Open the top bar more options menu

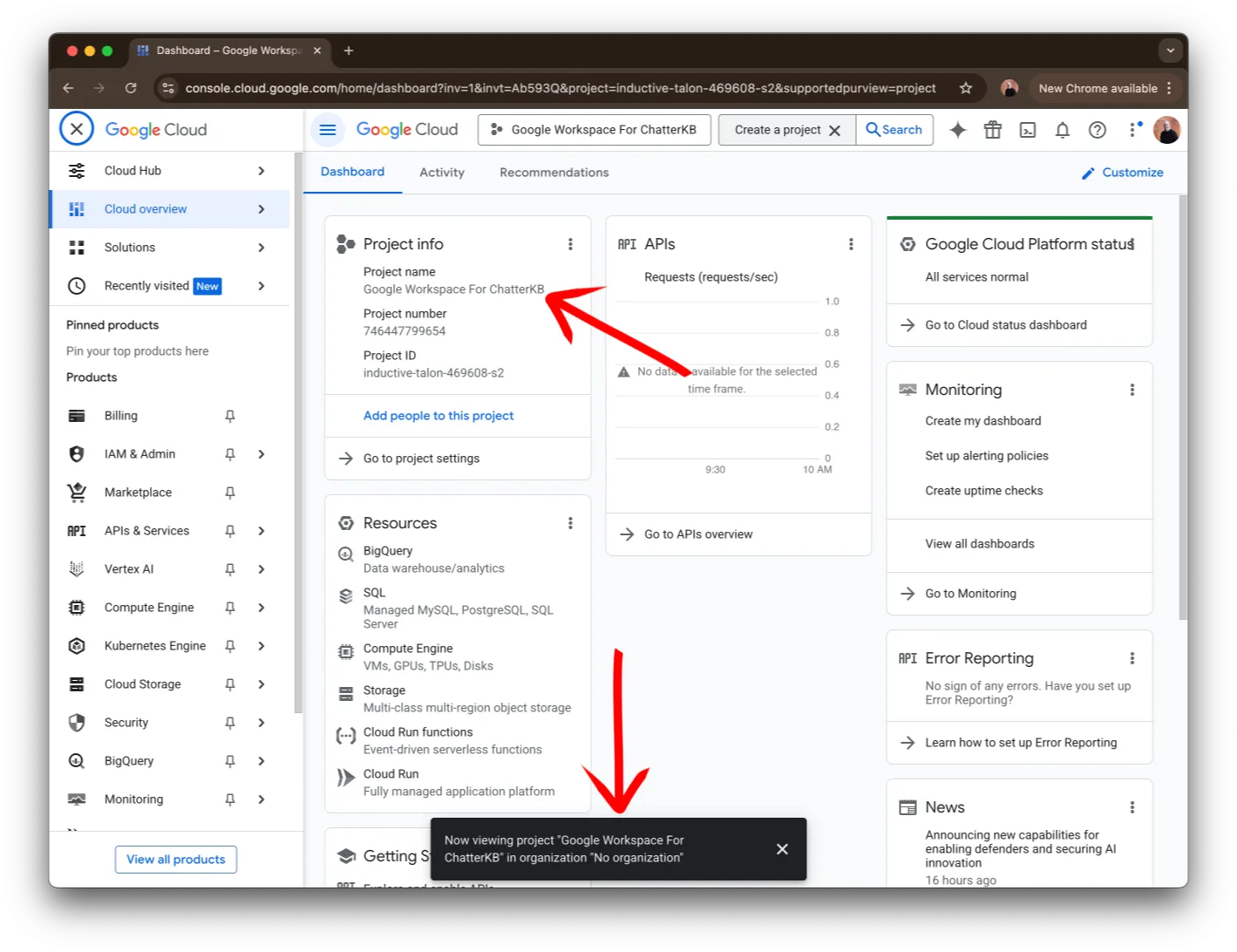[x=1132, y=130]
